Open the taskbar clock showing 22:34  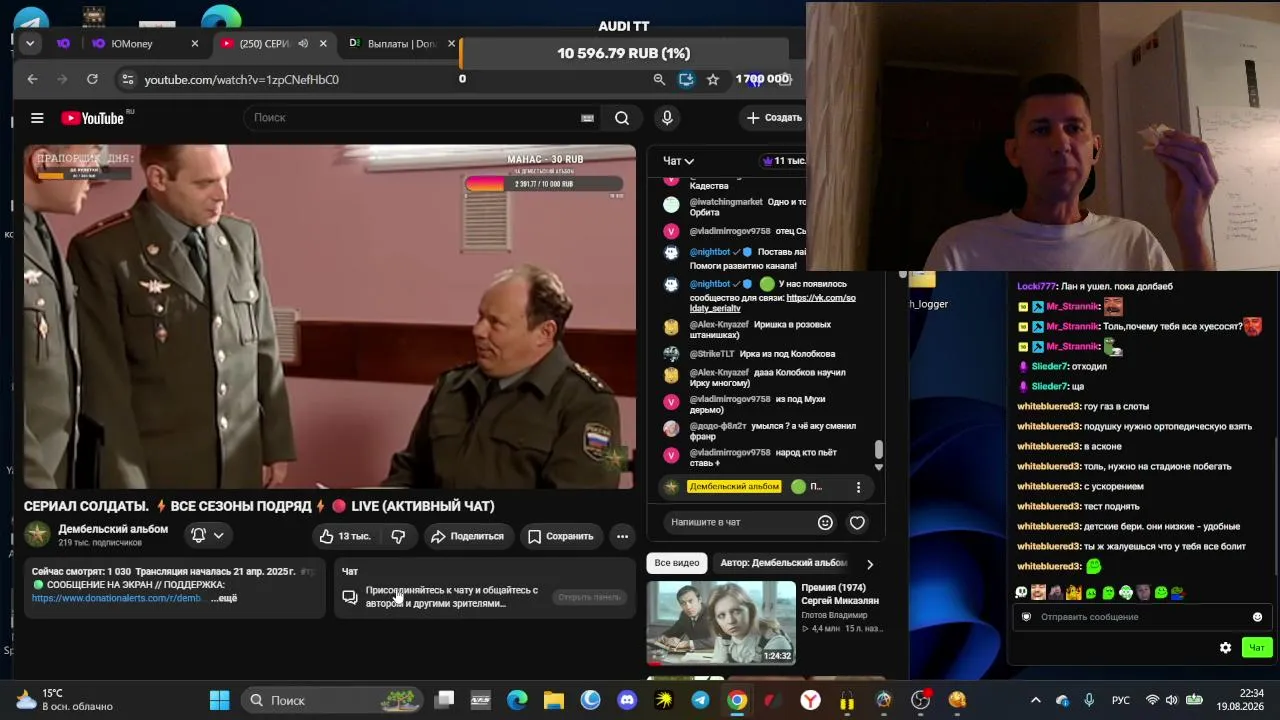pyautogui.click(x=1240, y=700)
